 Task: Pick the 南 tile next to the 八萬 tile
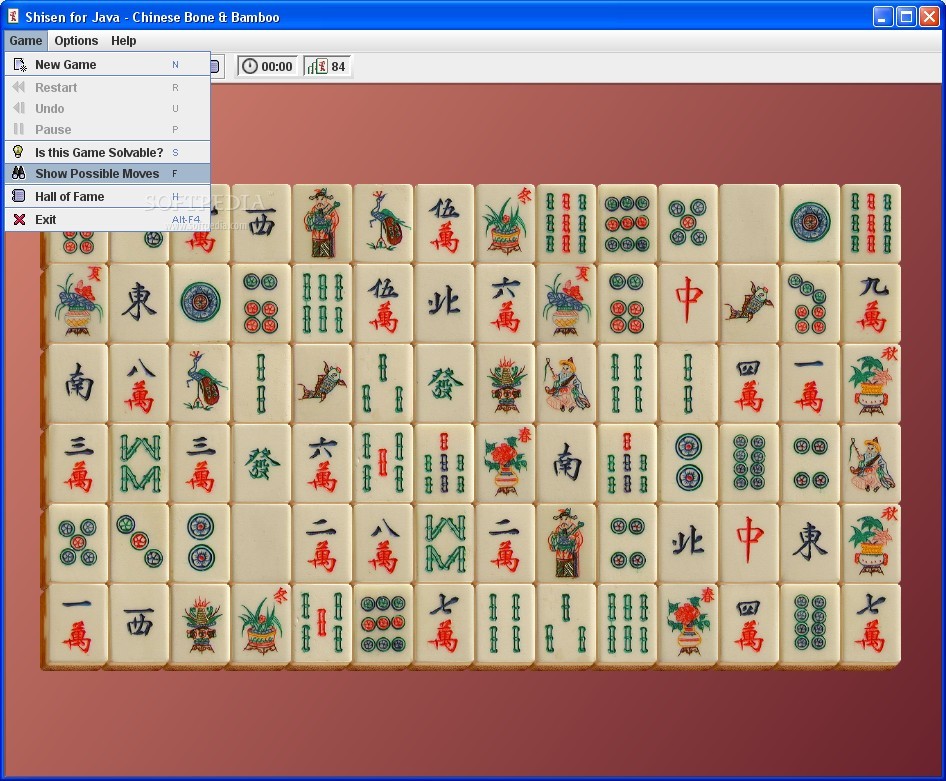click(78, 384)
